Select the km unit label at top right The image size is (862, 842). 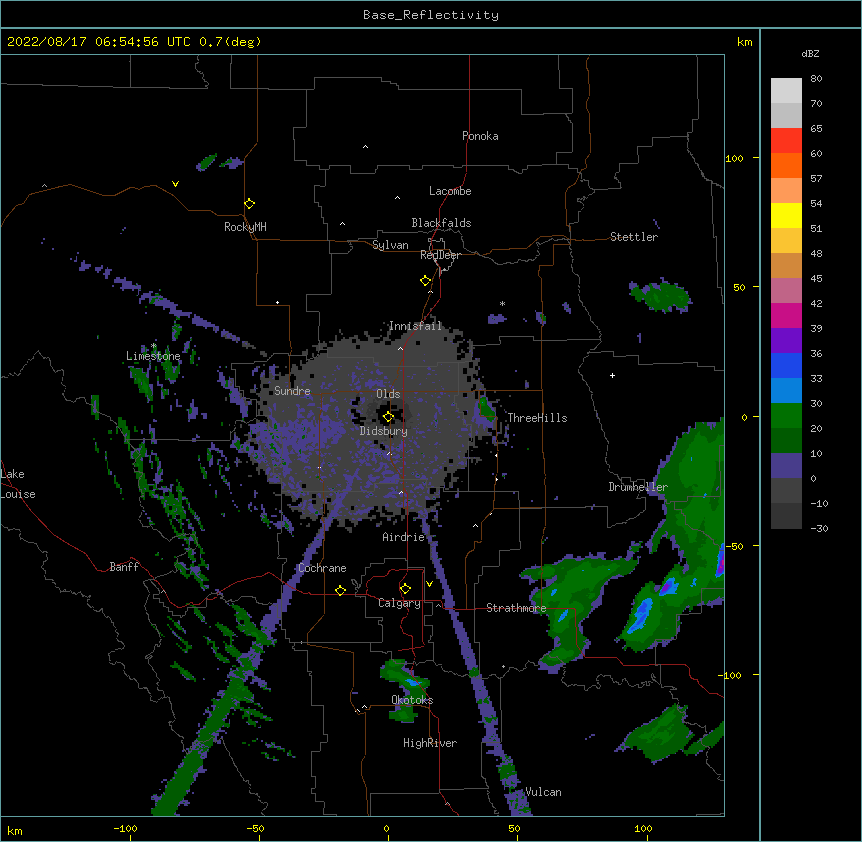pos(745,42)
